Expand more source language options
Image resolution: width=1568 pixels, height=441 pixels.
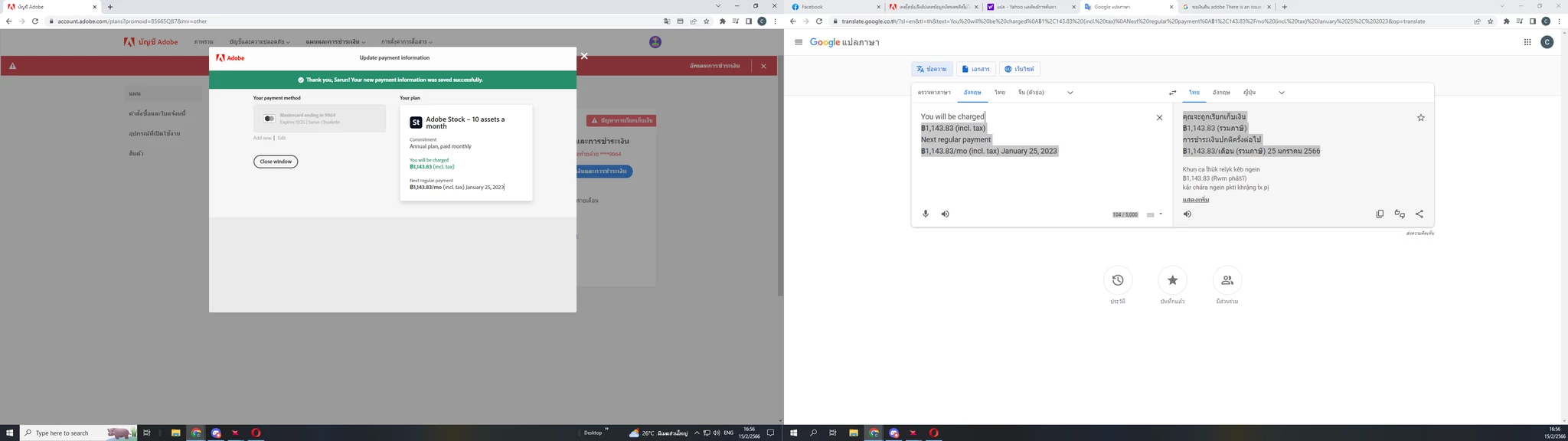click(x=1070, y=93)
